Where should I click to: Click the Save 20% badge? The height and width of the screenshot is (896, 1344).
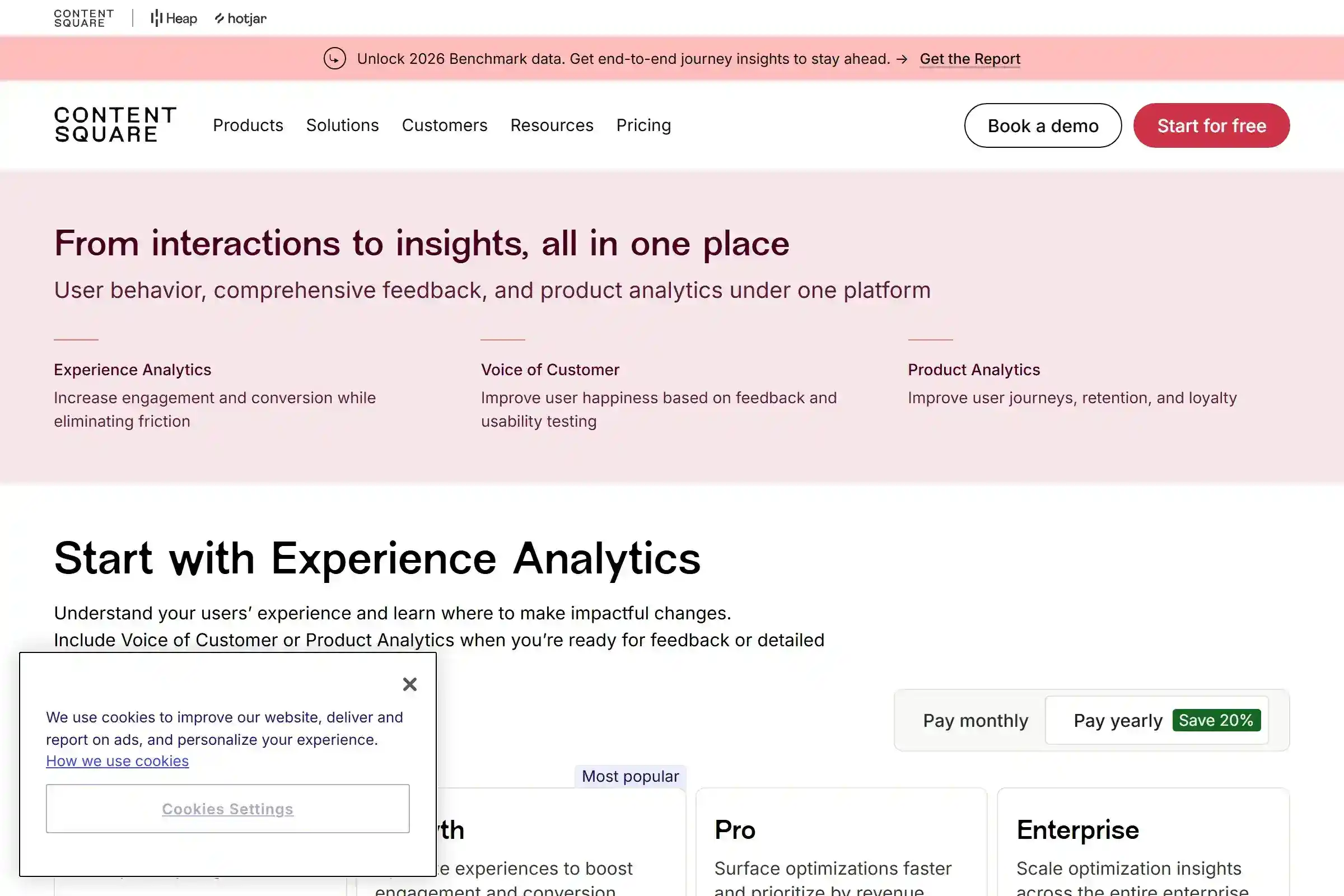(x=1217, y=720)
